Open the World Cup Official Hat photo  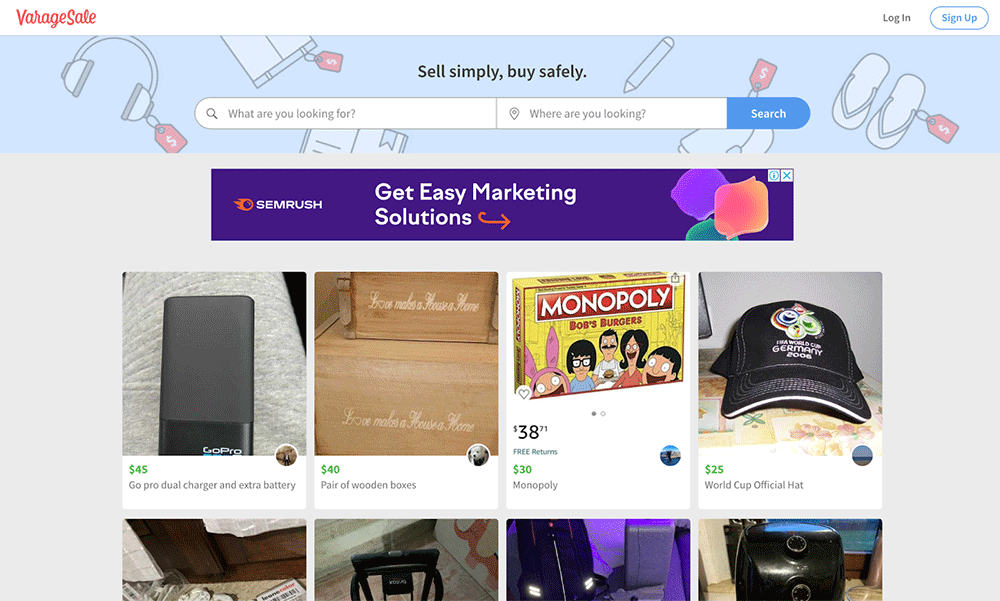click(790, 363)
